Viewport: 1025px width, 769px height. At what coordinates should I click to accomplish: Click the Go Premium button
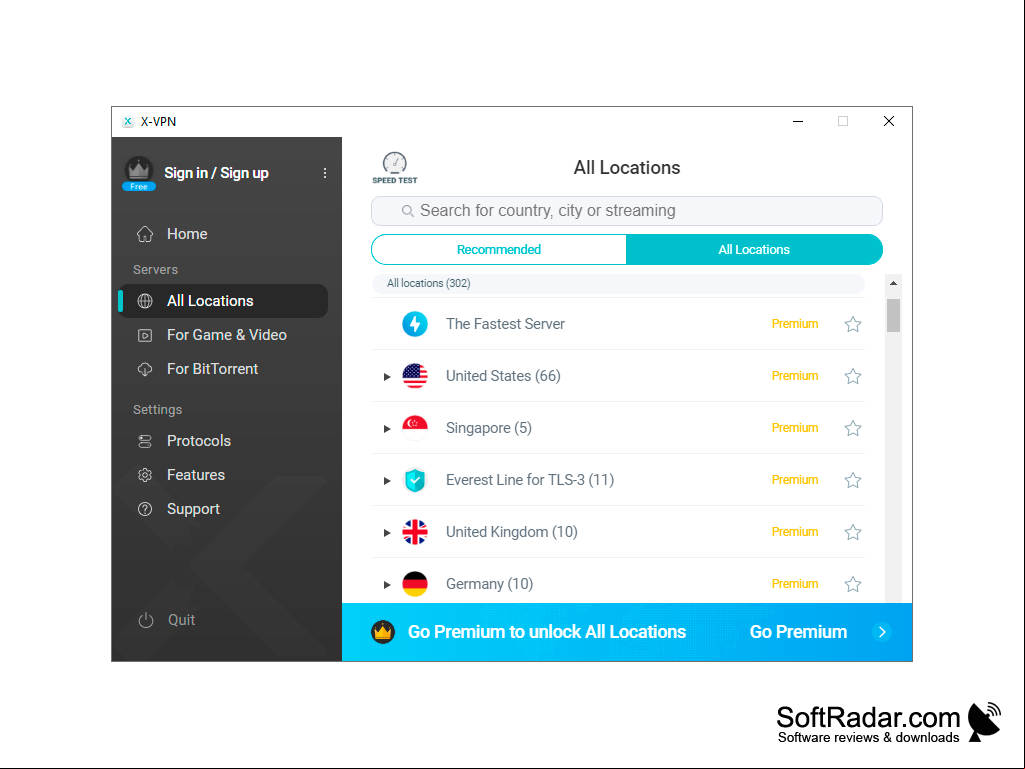(798, 632)
